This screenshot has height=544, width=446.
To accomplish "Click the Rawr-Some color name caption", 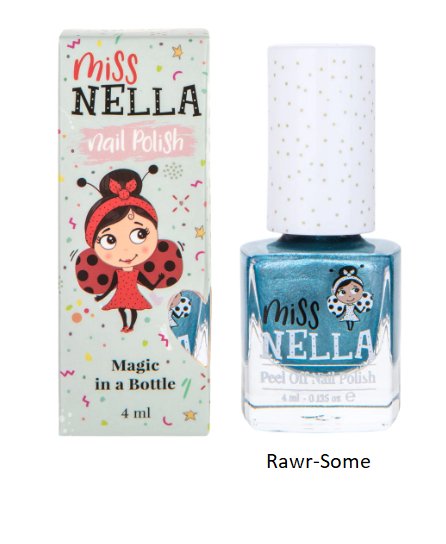I will coord(318,461).
